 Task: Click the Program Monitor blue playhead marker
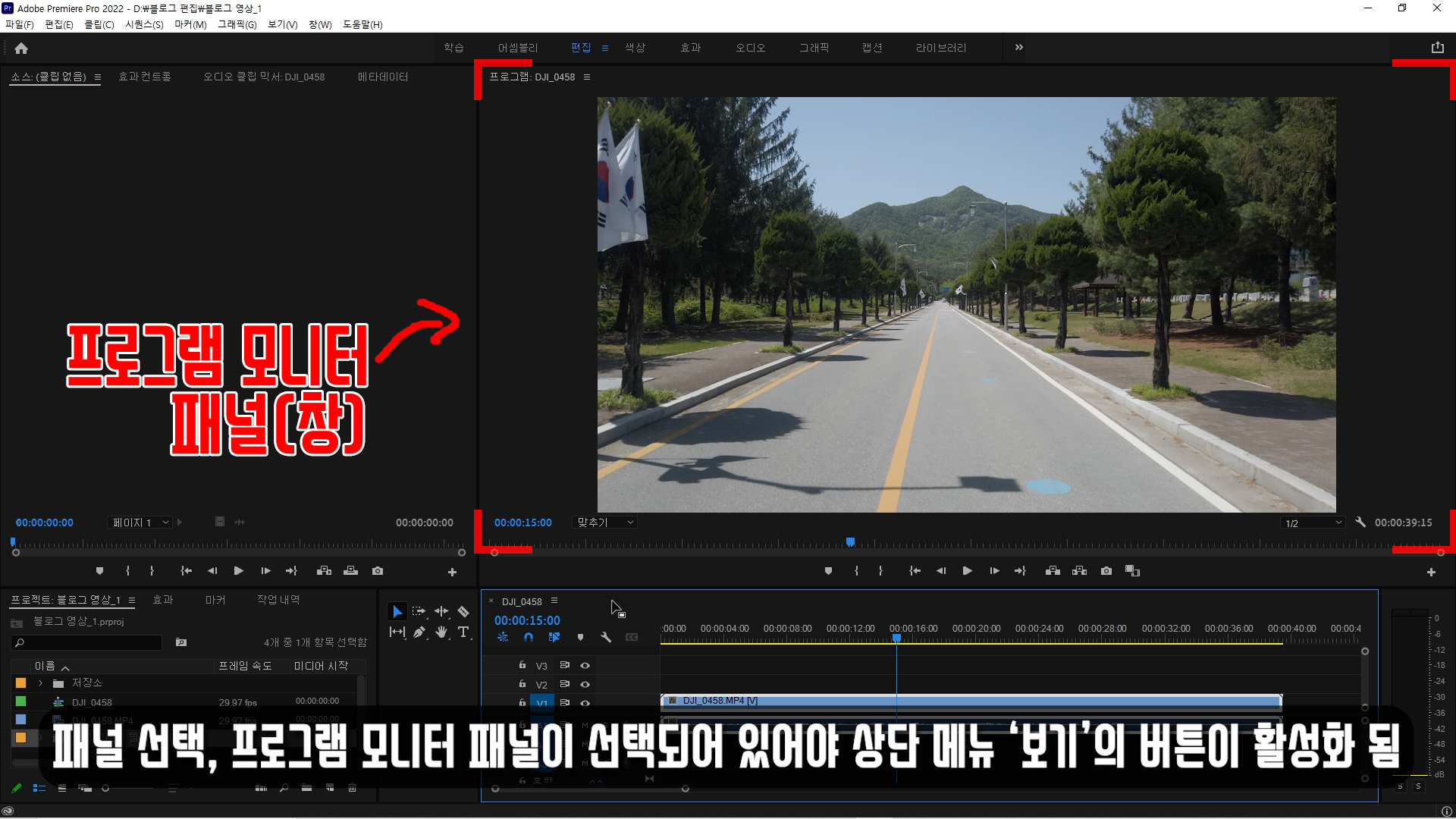850,541
